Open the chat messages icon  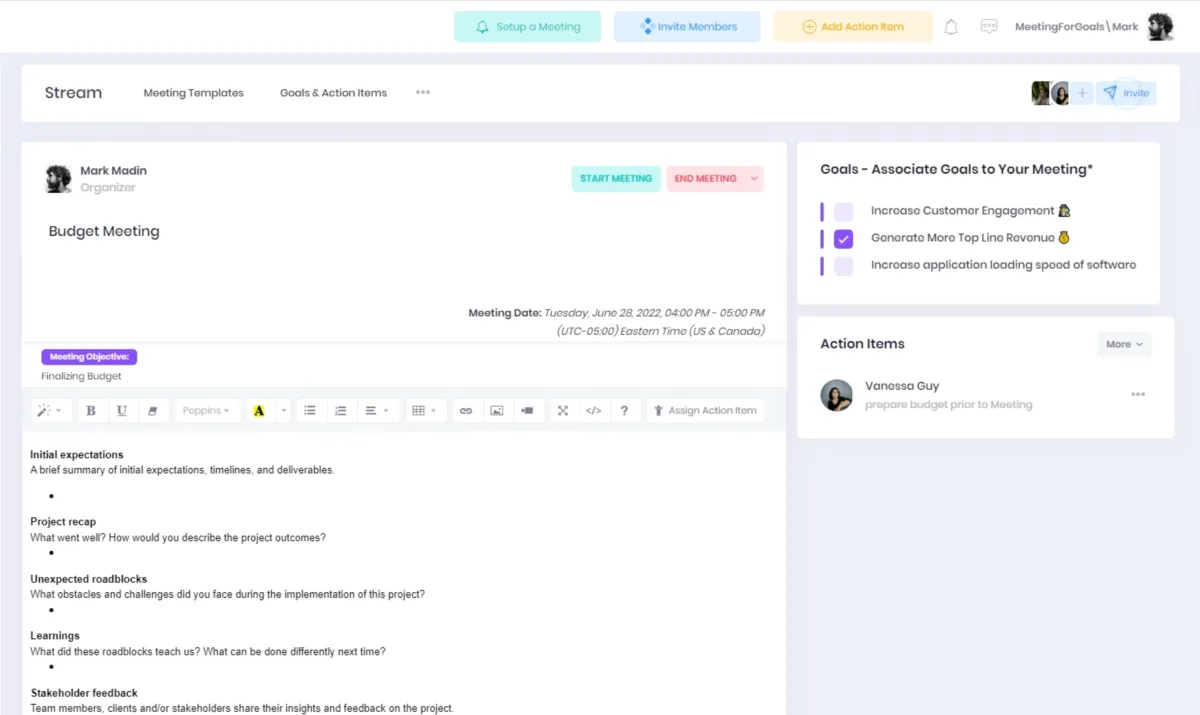click(x=989, y=27)
